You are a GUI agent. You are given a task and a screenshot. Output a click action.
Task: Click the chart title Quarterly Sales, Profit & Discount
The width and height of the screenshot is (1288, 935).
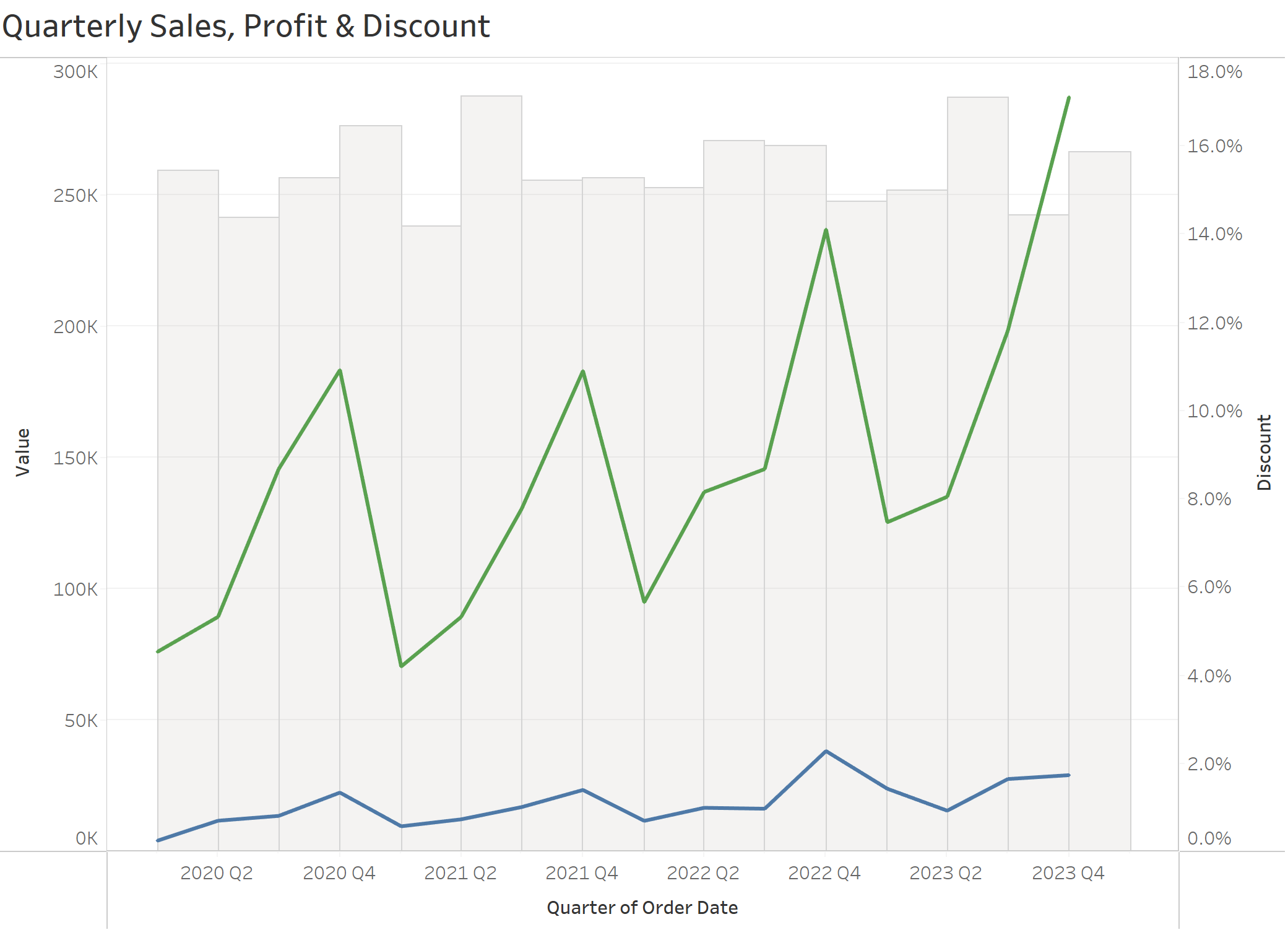click(x=246, y=26)
